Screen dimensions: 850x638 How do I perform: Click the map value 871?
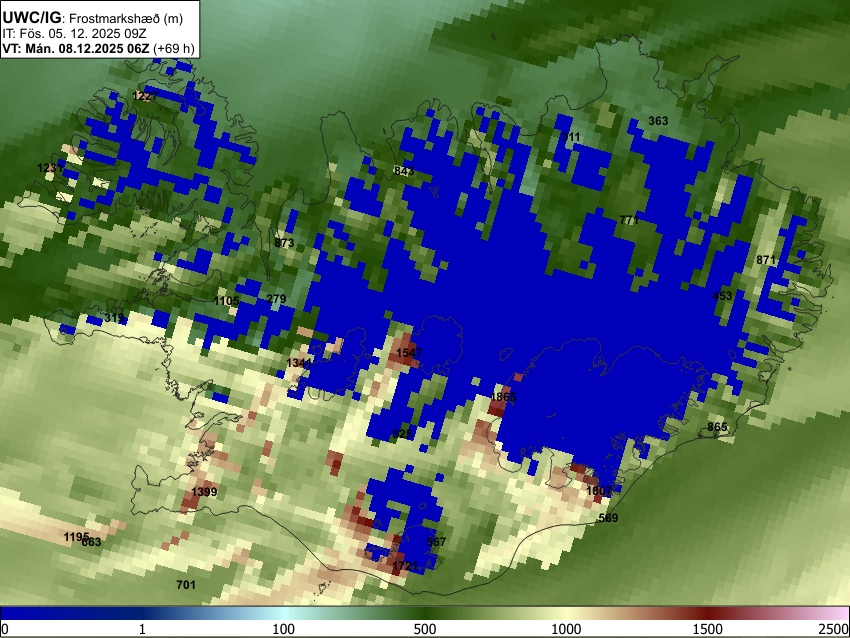click(766, 260)
